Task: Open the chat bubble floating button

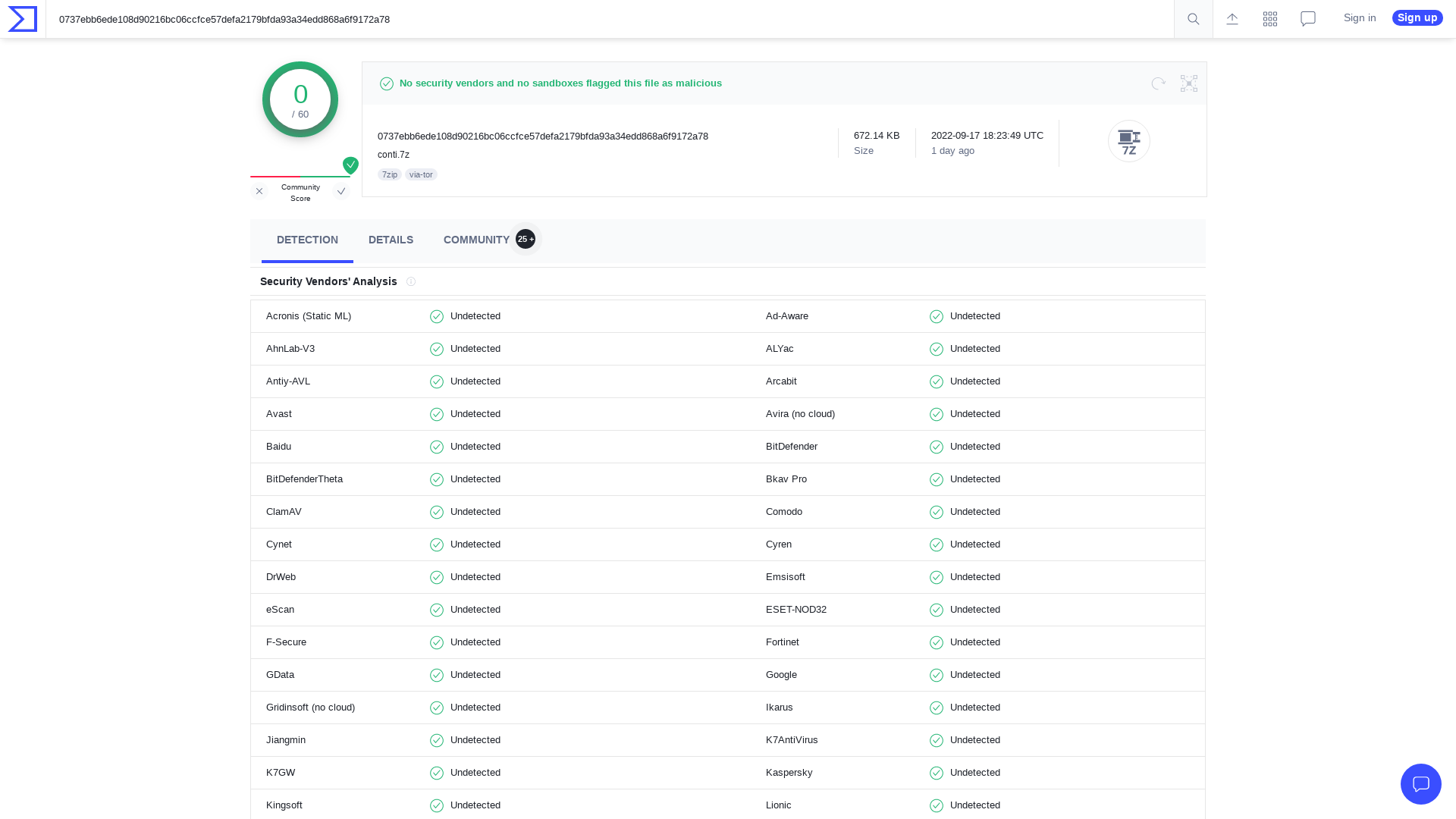Action: 1421,784
